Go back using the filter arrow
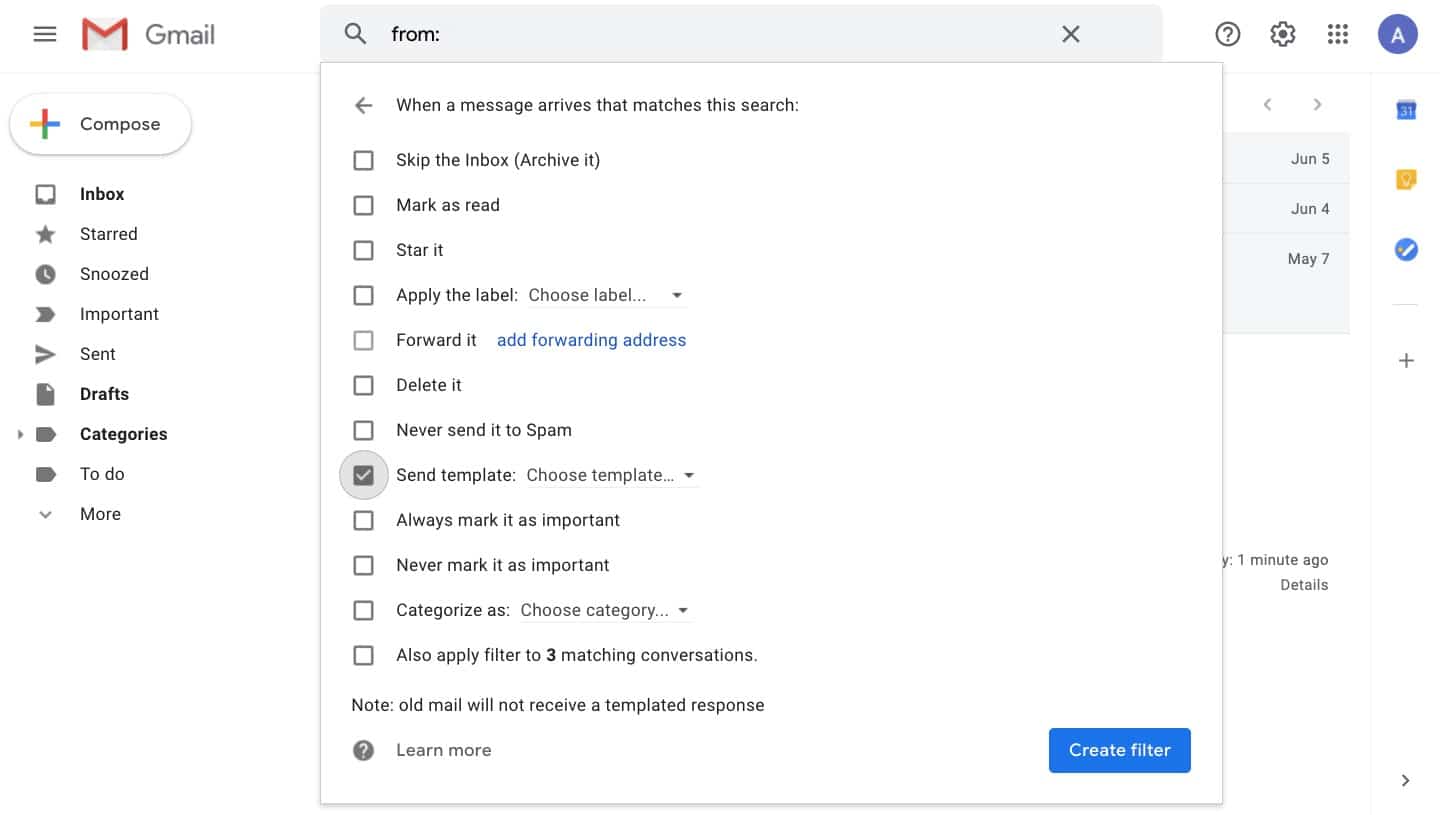This screenshot has height=815, width=1440. (x=363, y=105)
